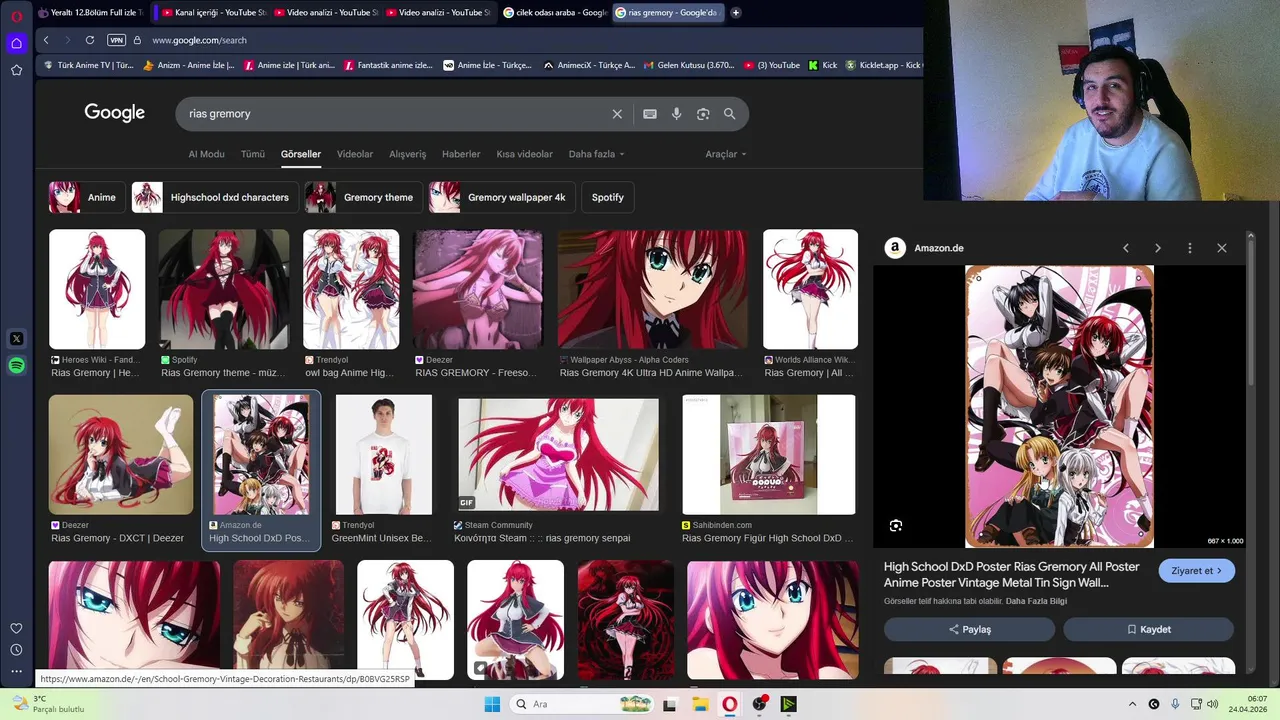1280x720 pixels.
Task: Click the Lens search icon on preview image
Action: [x=896, y=526]
